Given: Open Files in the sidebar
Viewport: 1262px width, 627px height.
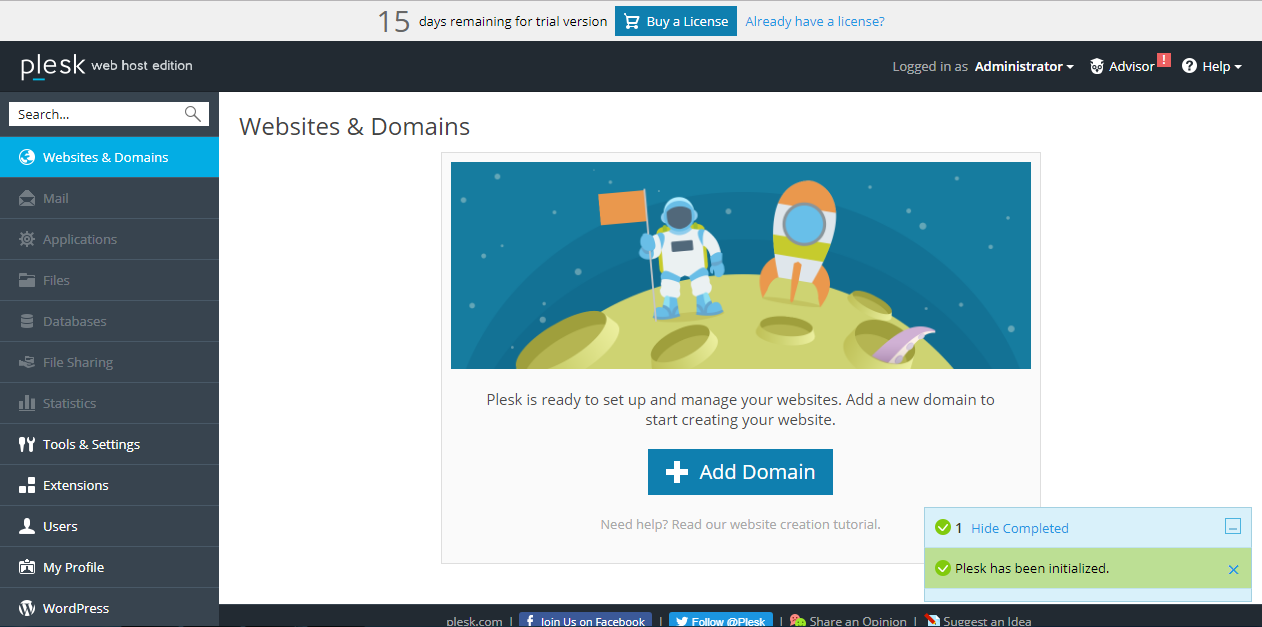Looking at the screenshot, I should tap(109, 280).
